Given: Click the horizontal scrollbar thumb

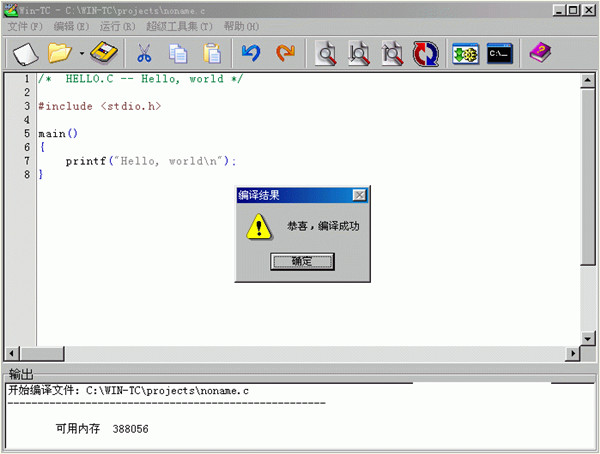Looking at the screenshot, I should coord(41,353).
